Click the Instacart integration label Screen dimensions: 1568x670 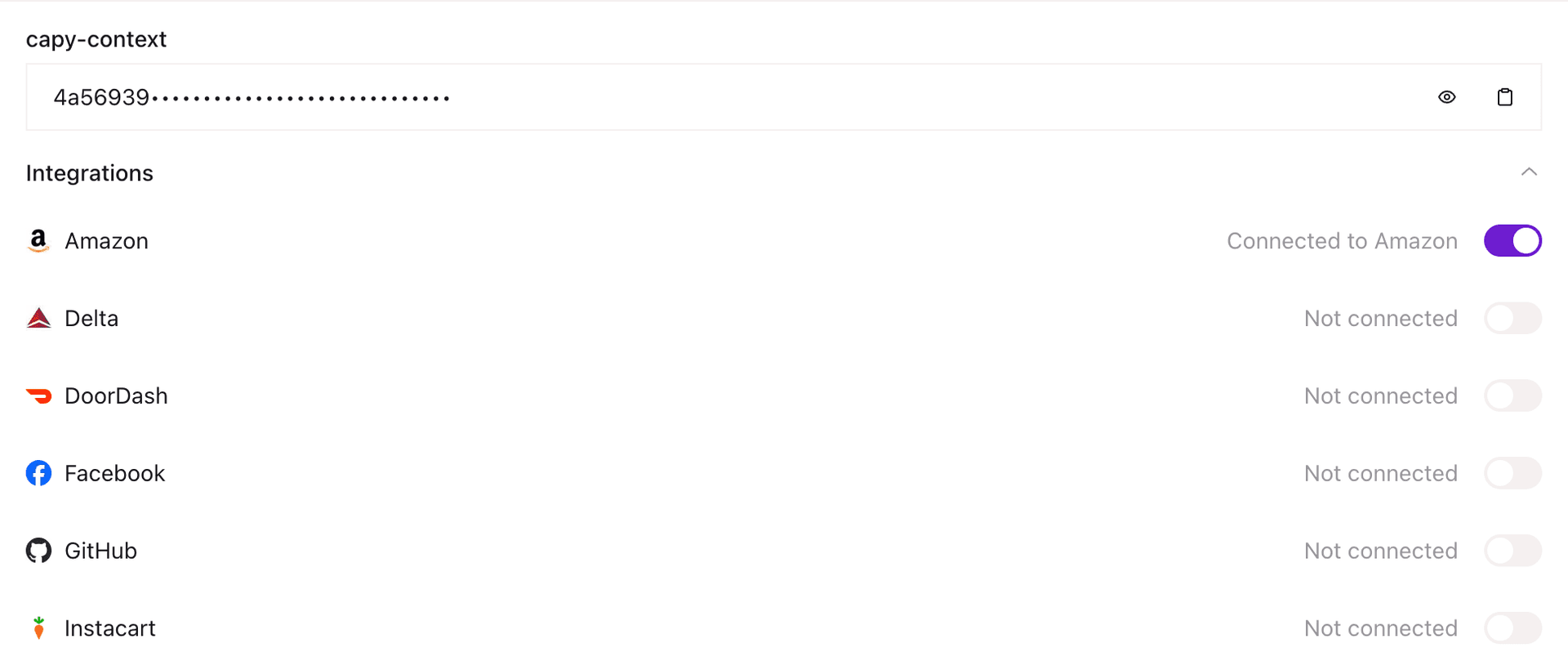[109, 628]
